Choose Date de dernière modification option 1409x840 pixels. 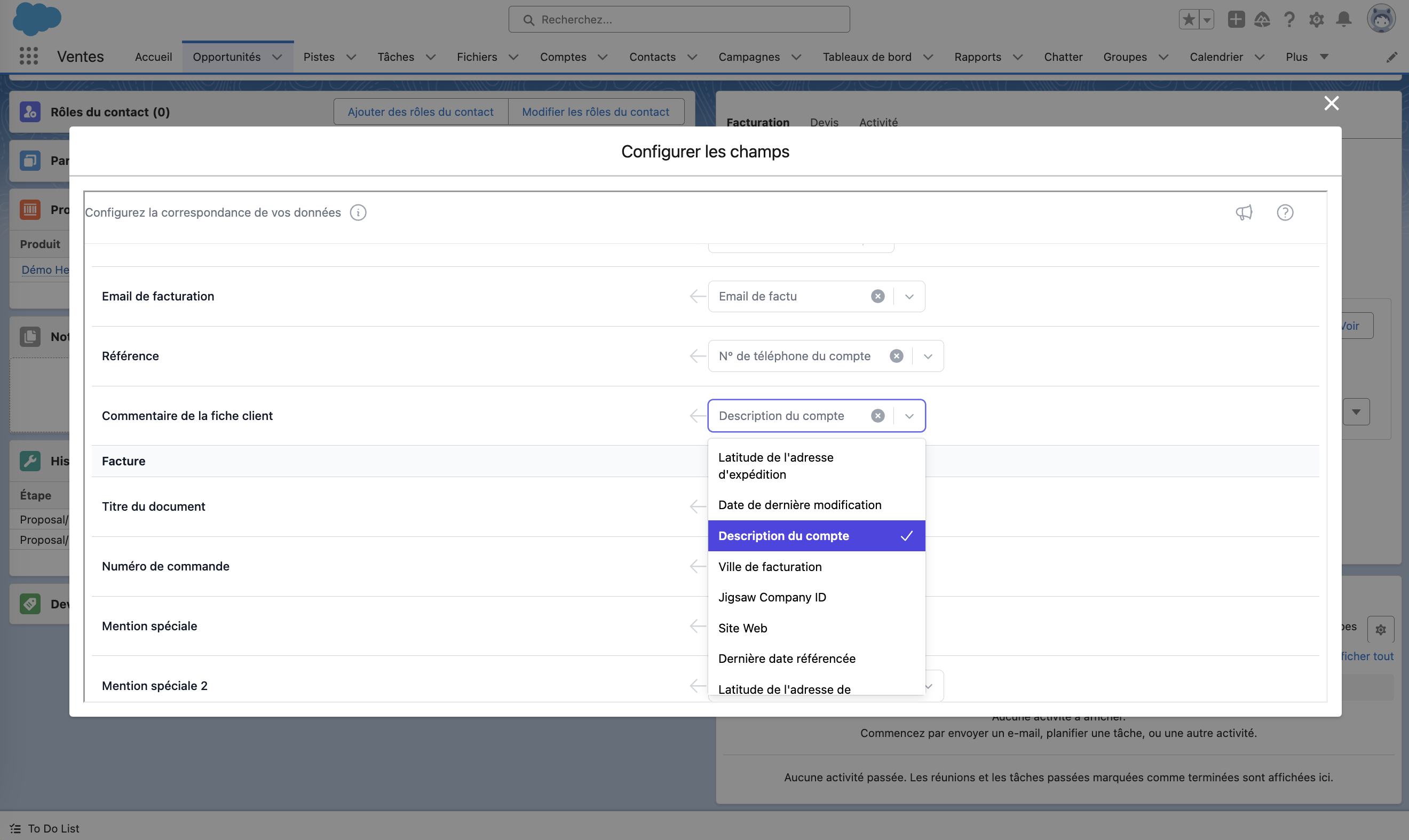pyautogui.click(x=816, y=505)
